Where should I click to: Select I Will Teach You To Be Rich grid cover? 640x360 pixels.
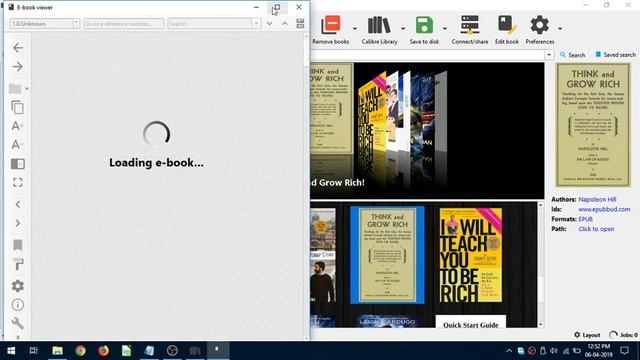coord(471,255)
